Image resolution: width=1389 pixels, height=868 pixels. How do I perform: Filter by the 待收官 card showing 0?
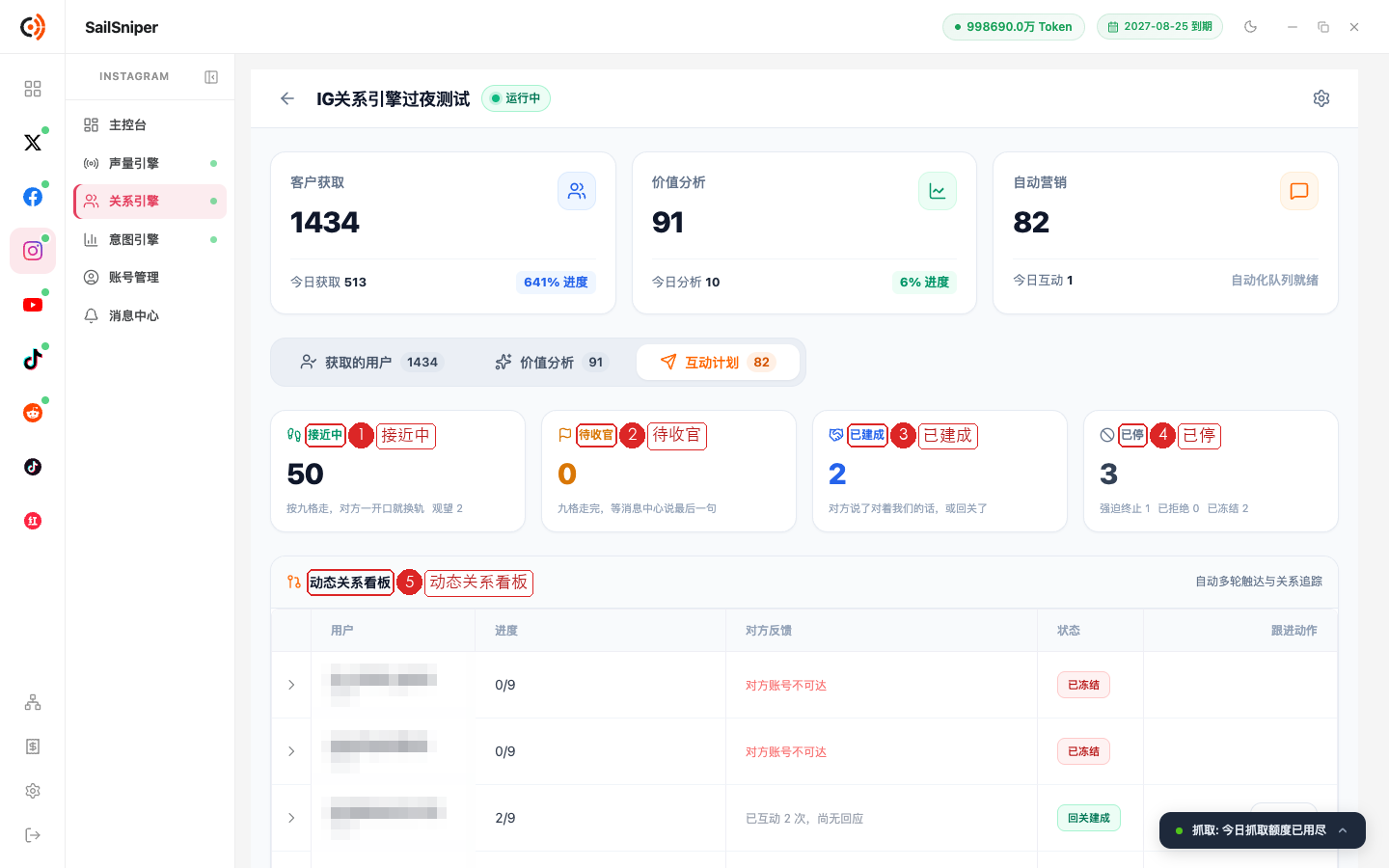668,471
